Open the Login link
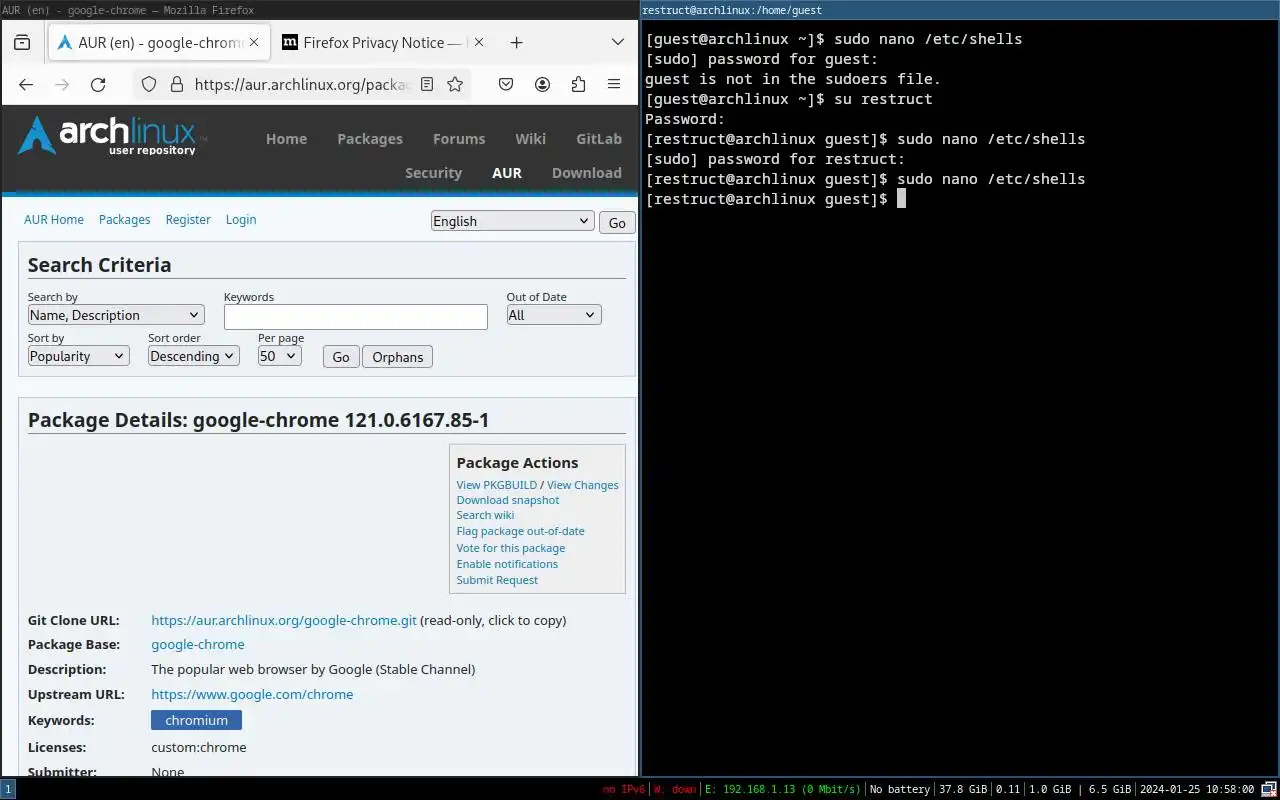 point(241,220)
